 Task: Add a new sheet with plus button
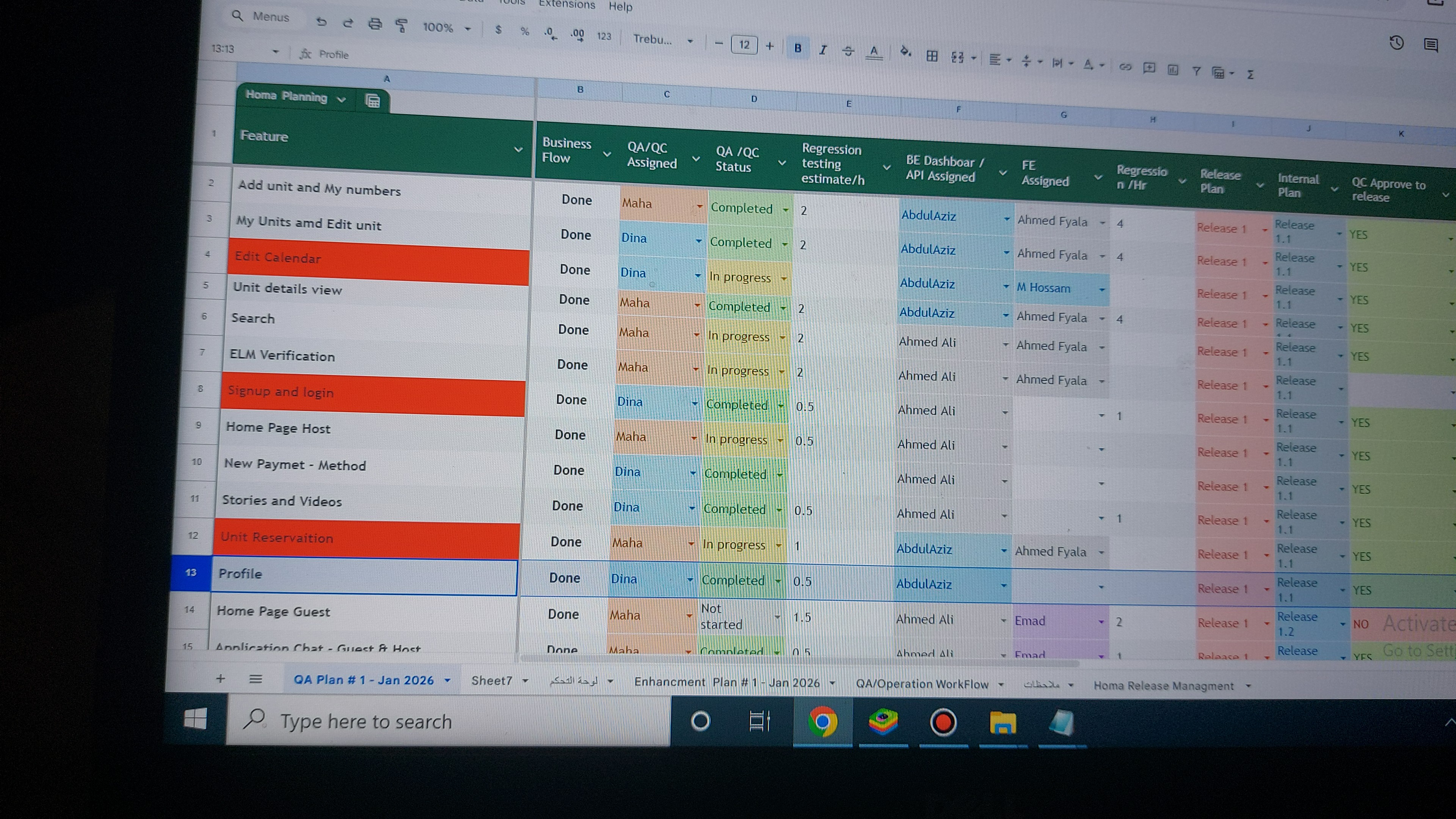pyautogui.click(x=220, y=678)
